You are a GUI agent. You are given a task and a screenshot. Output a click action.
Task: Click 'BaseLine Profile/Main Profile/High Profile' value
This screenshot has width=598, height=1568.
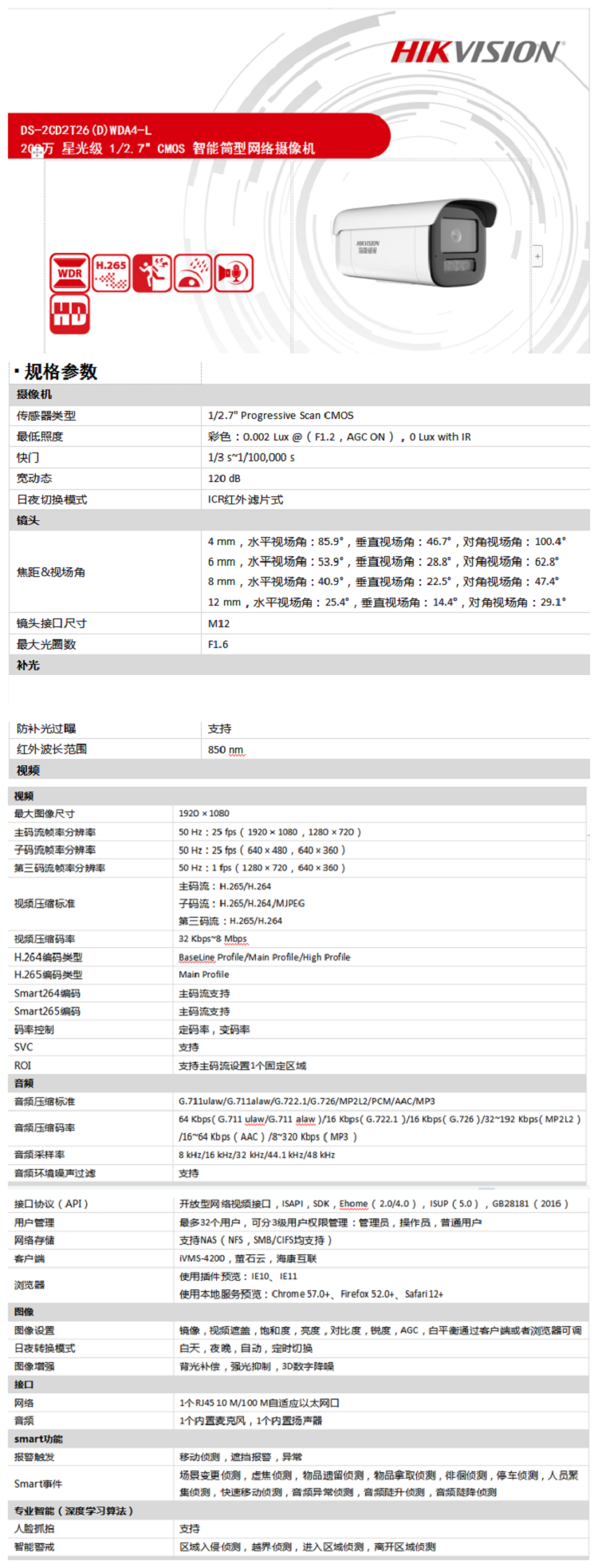(x=265, y=957)
